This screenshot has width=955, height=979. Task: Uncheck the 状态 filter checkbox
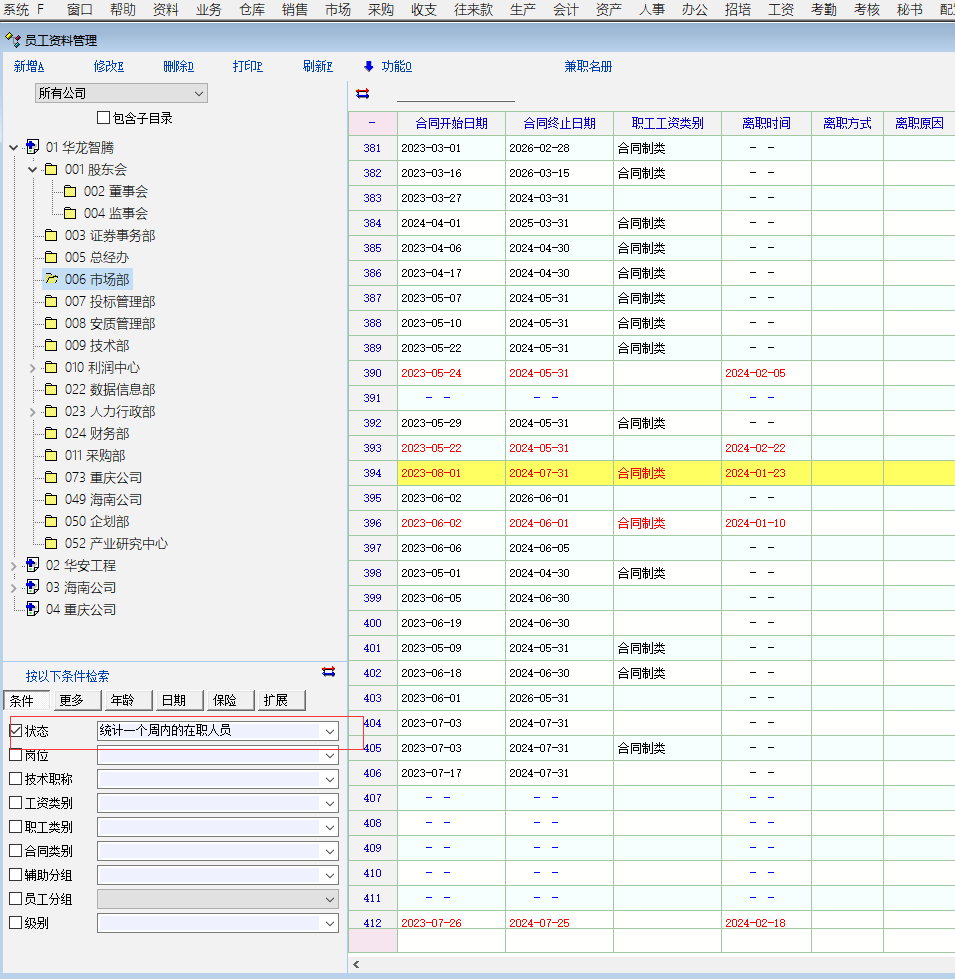16,731
